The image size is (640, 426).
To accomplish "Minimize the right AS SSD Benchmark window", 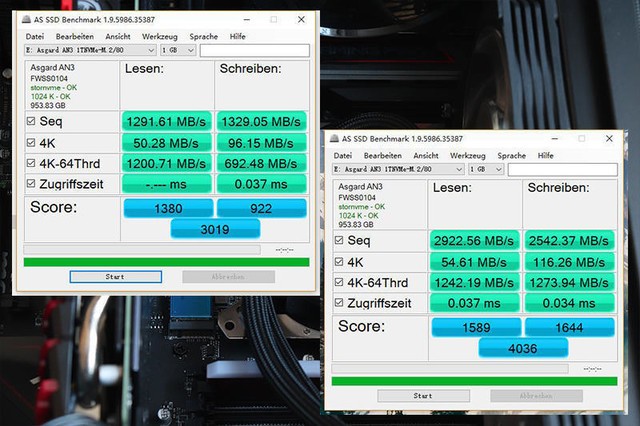I will coord(554,138).
